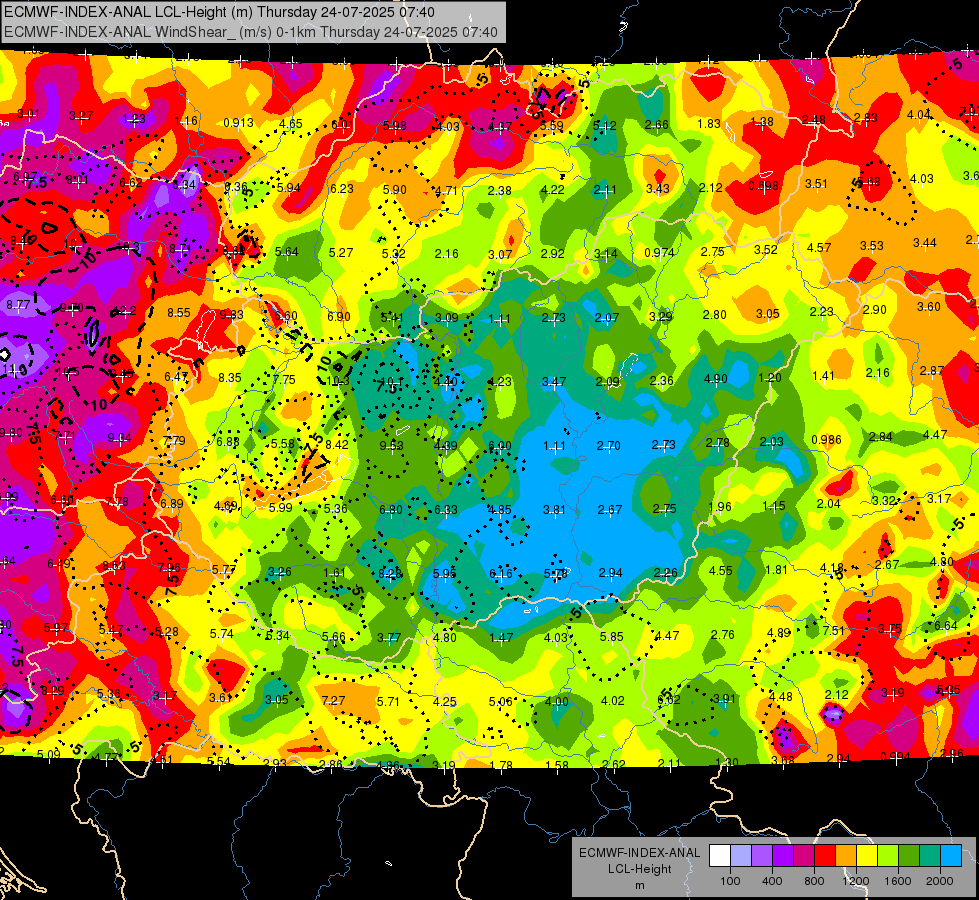Click the wind shear value 8.42
979x900 pixels.
tap(337, 445)
